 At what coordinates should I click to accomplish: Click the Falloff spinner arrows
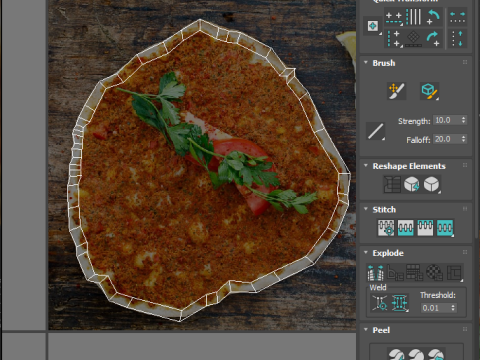pyautogui.click(x=463, y=139)
